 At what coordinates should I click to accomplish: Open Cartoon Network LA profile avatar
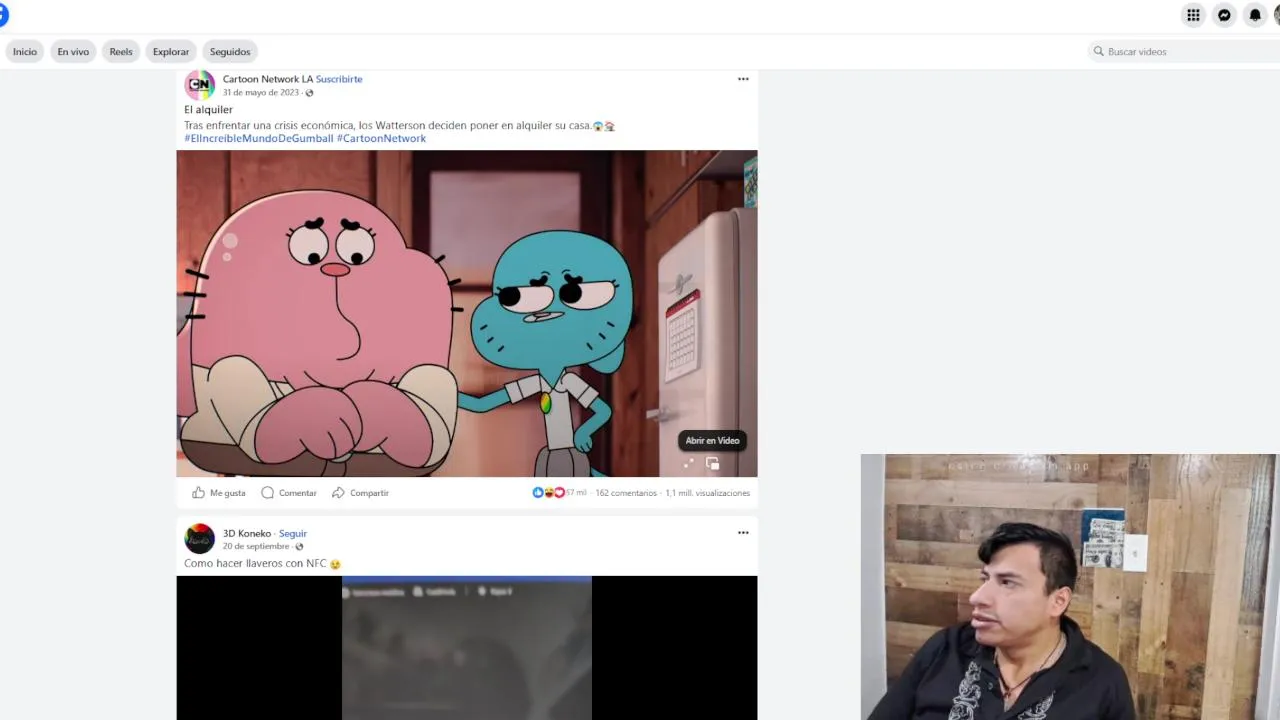(x=200, y=85)
